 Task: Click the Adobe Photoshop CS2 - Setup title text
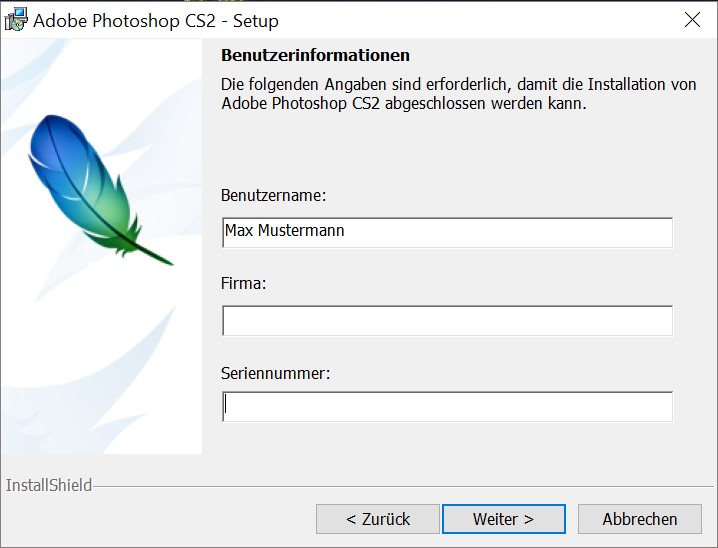156,21
